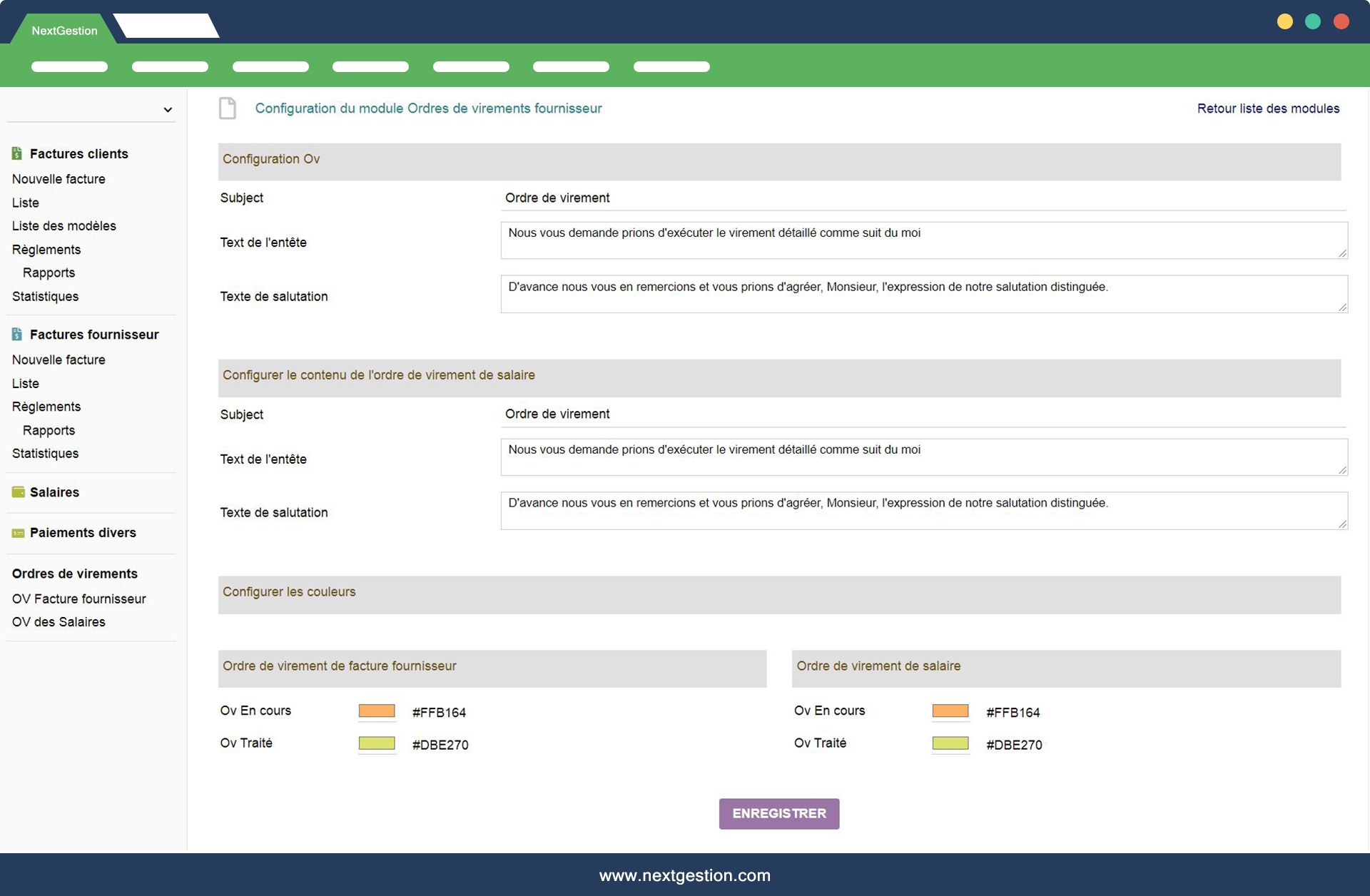Image resolution: width=1370 pixels, height=896 pixels.
Task: Open orange Ov En cours swatch for fournisseur
Action: (x=377, y=711)
